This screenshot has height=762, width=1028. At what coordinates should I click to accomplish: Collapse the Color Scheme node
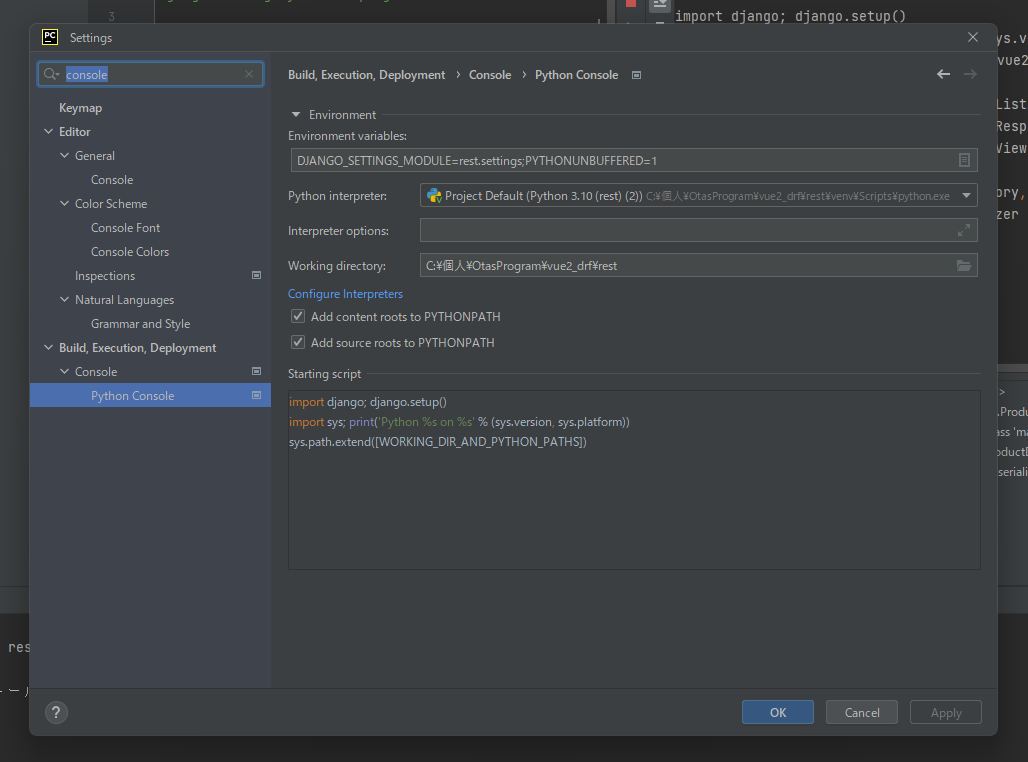[64, 203]
